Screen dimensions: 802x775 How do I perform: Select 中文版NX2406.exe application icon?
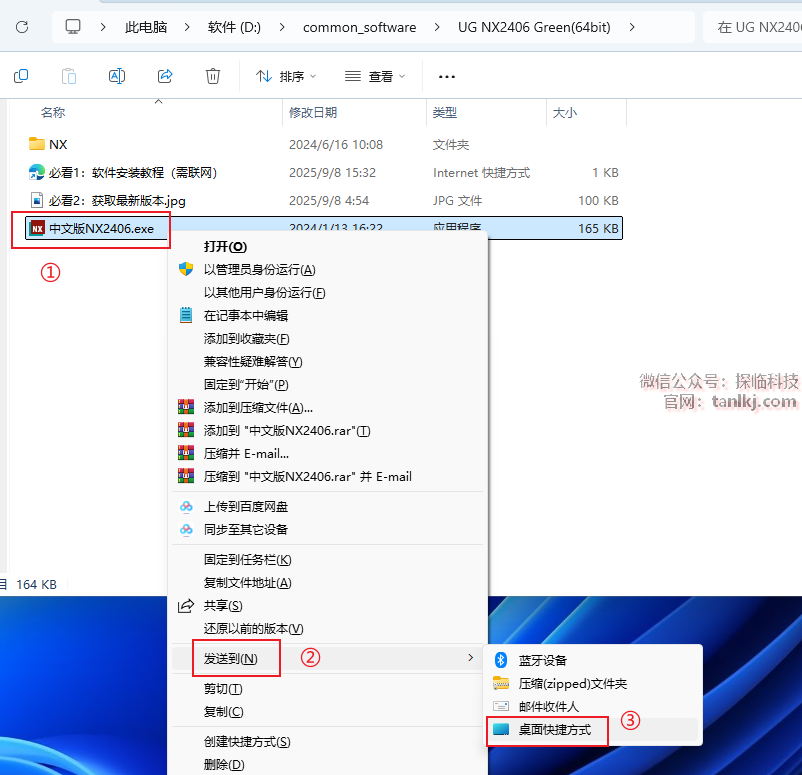(x=37, y=228)
